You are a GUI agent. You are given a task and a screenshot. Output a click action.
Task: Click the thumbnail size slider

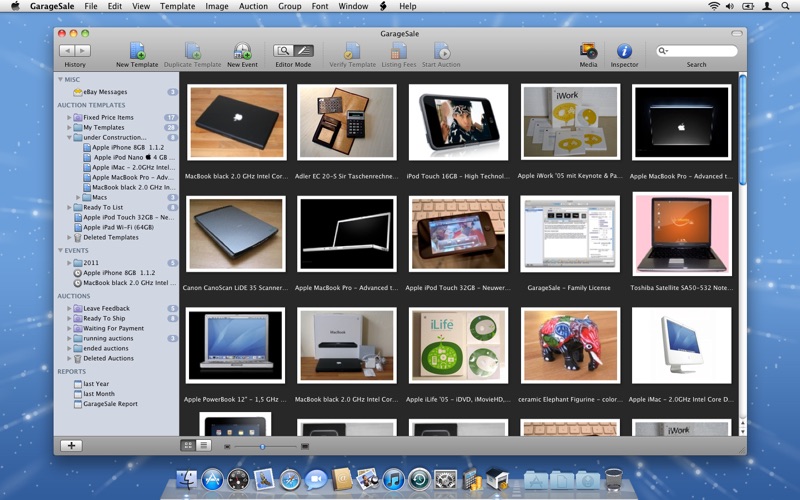262,446
